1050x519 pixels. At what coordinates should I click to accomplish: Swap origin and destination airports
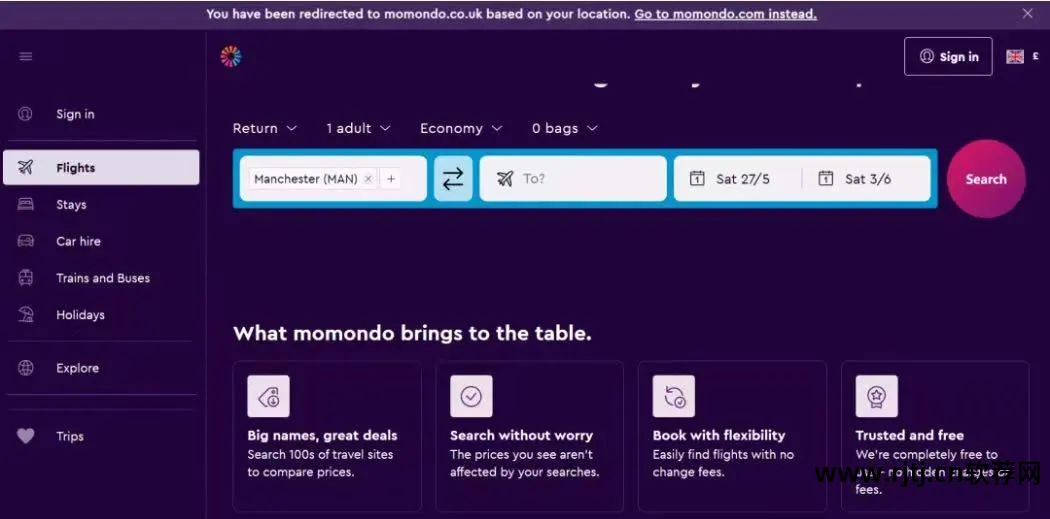click(x=453, y=179)
